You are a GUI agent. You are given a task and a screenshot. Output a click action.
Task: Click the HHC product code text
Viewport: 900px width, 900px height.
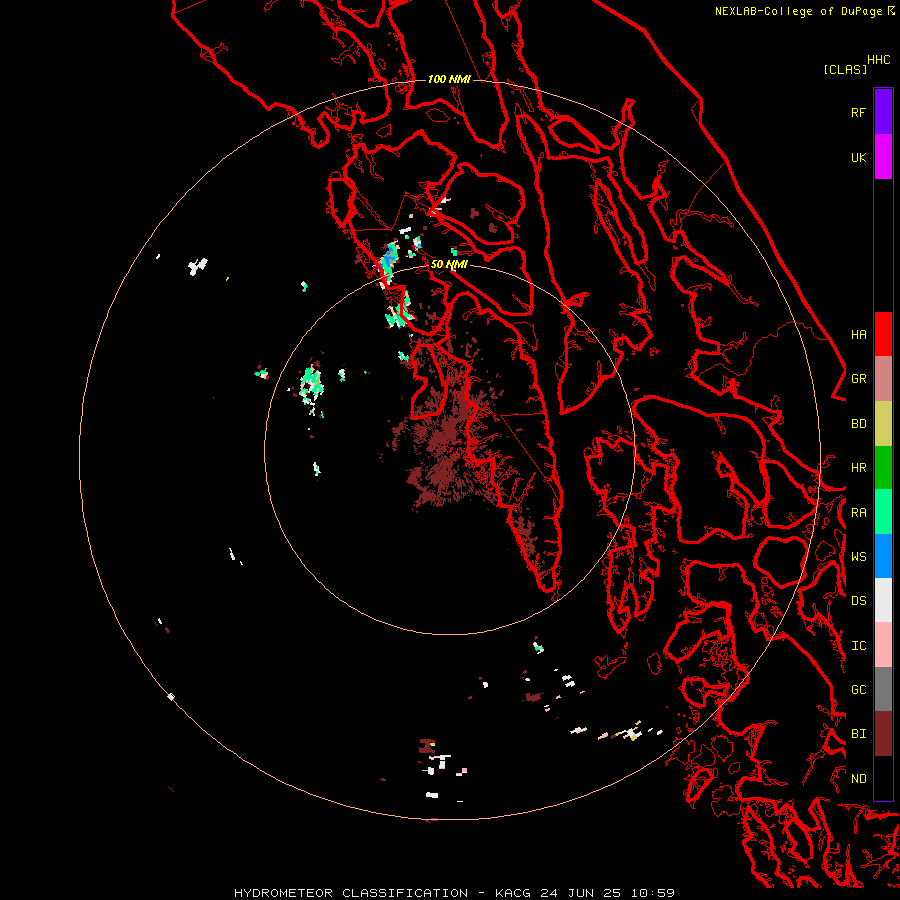(878, 60)
